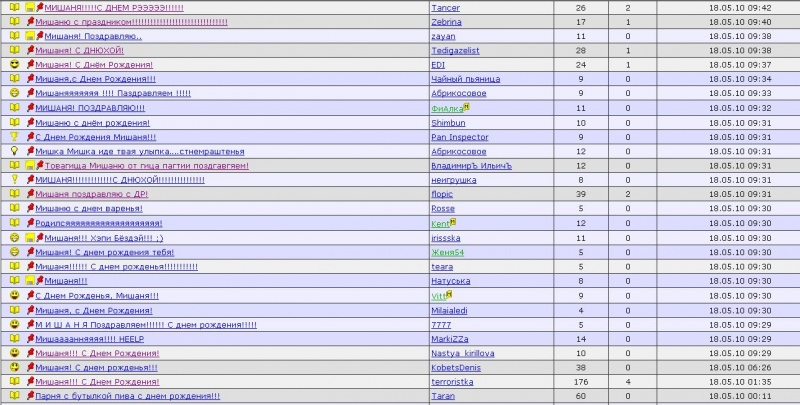Screen dimensions: 800x405
Task: Click the date '18.05.10 00:11'
Action: 740,396
